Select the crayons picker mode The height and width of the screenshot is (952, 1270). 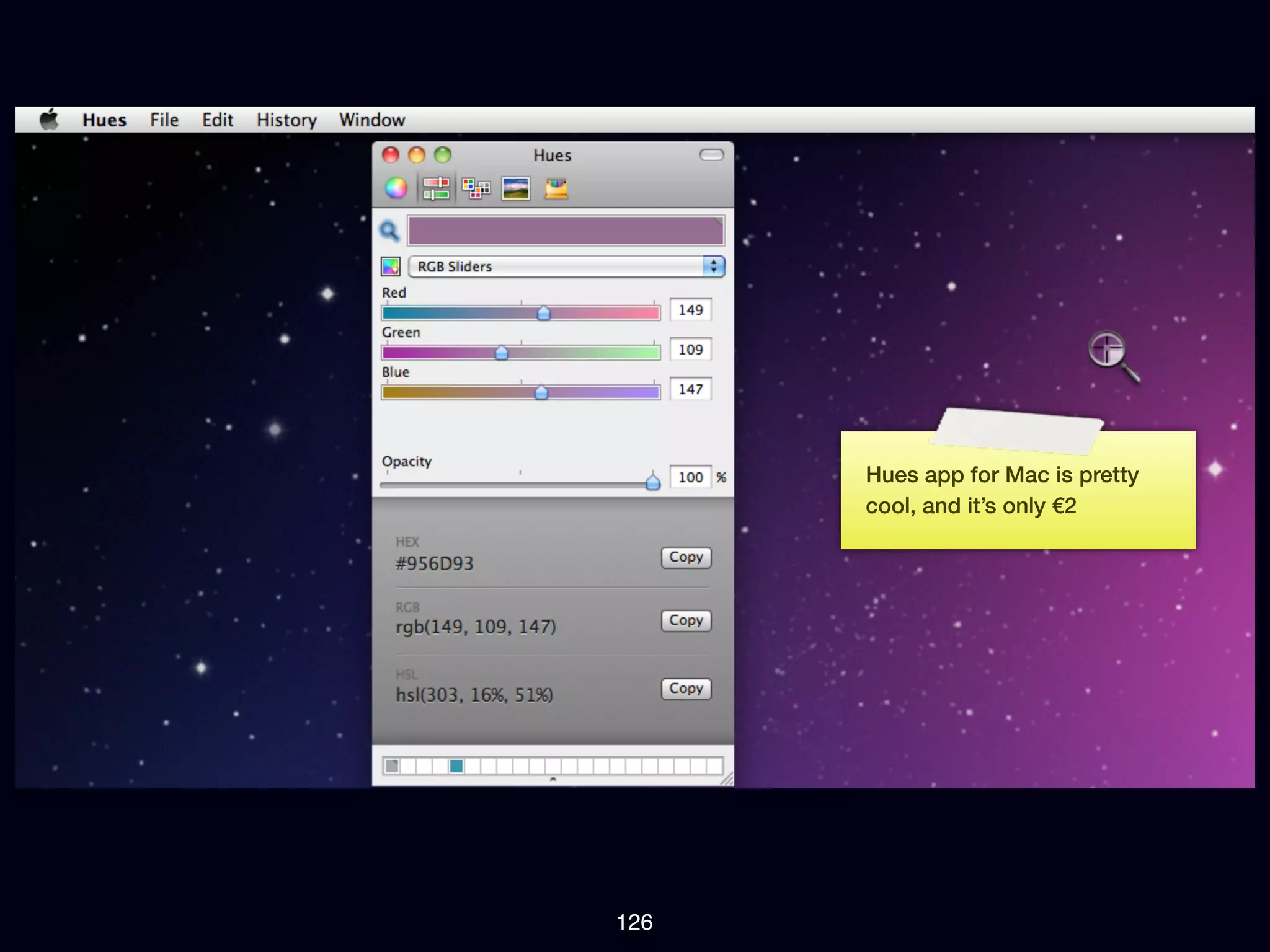pyautogui.click(x=556, y=188)
